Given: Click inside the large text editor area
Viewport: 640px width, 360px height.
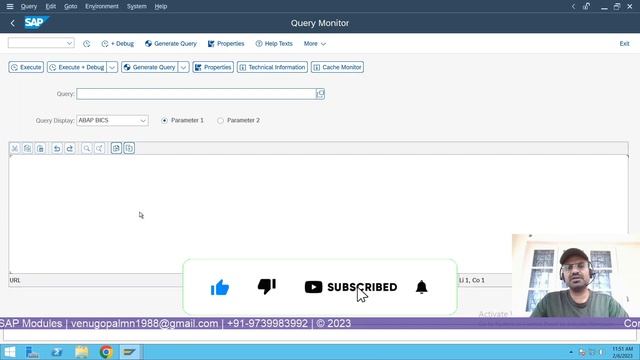Looking at the screenshot, I should point(318,213).
